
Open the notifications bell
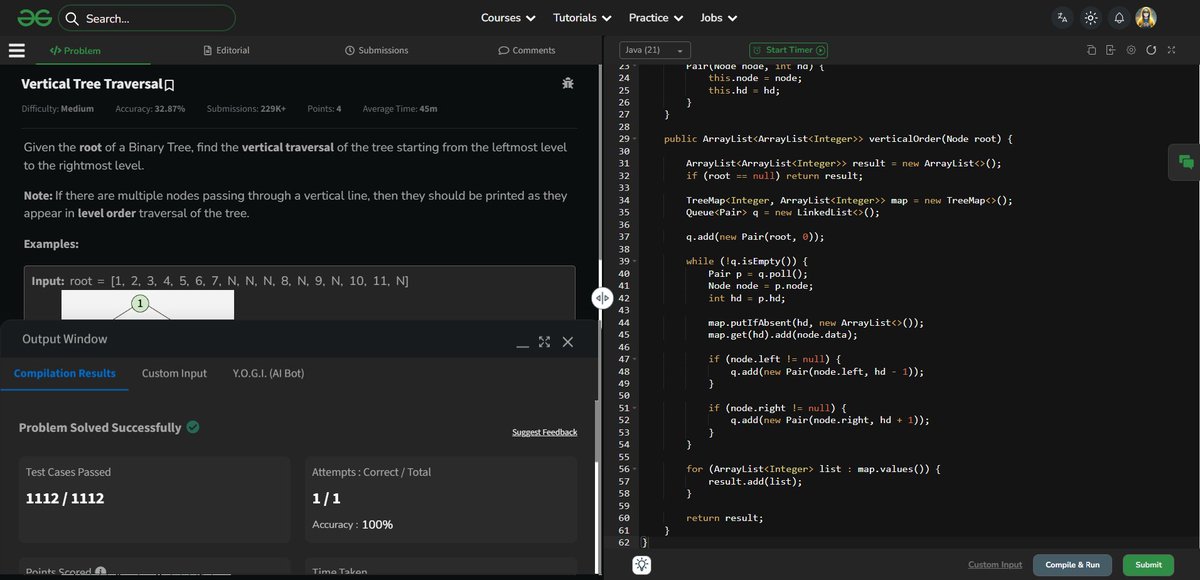(1119, 18)
